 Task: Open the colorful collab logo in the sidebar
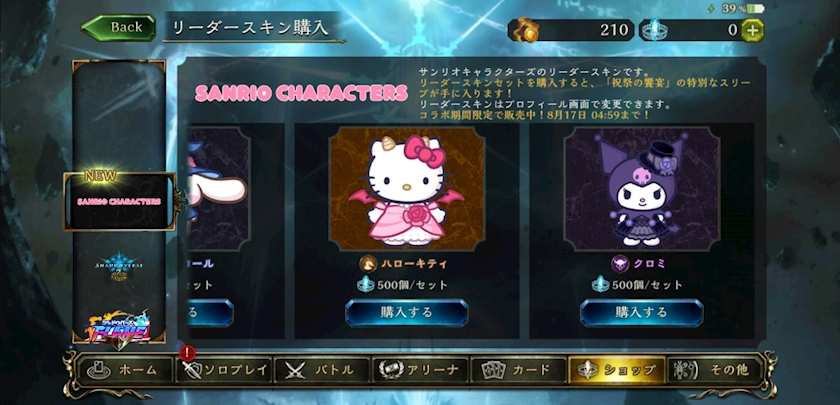pos(119,326)
